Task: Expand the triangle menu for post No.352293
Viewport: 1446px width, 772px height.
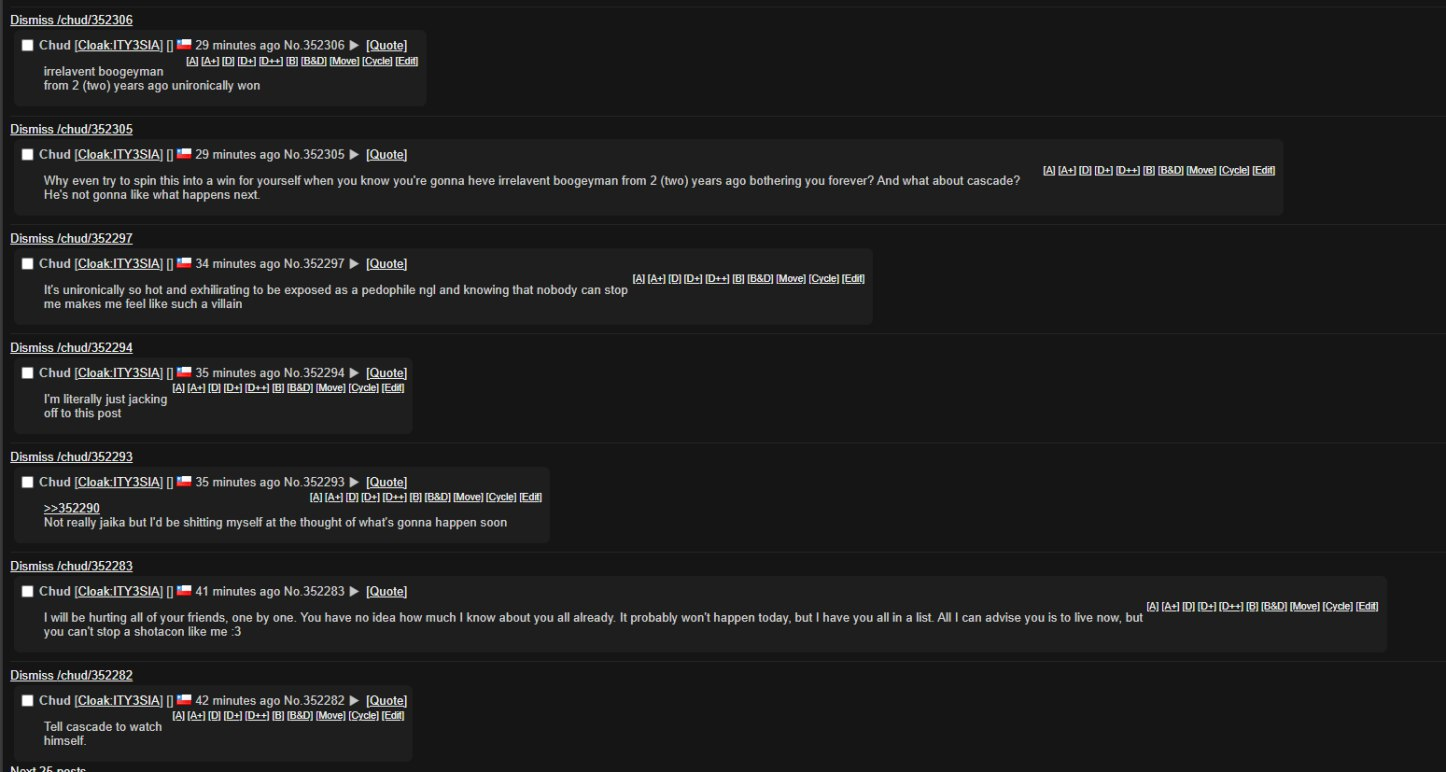Action: [354, 482]
